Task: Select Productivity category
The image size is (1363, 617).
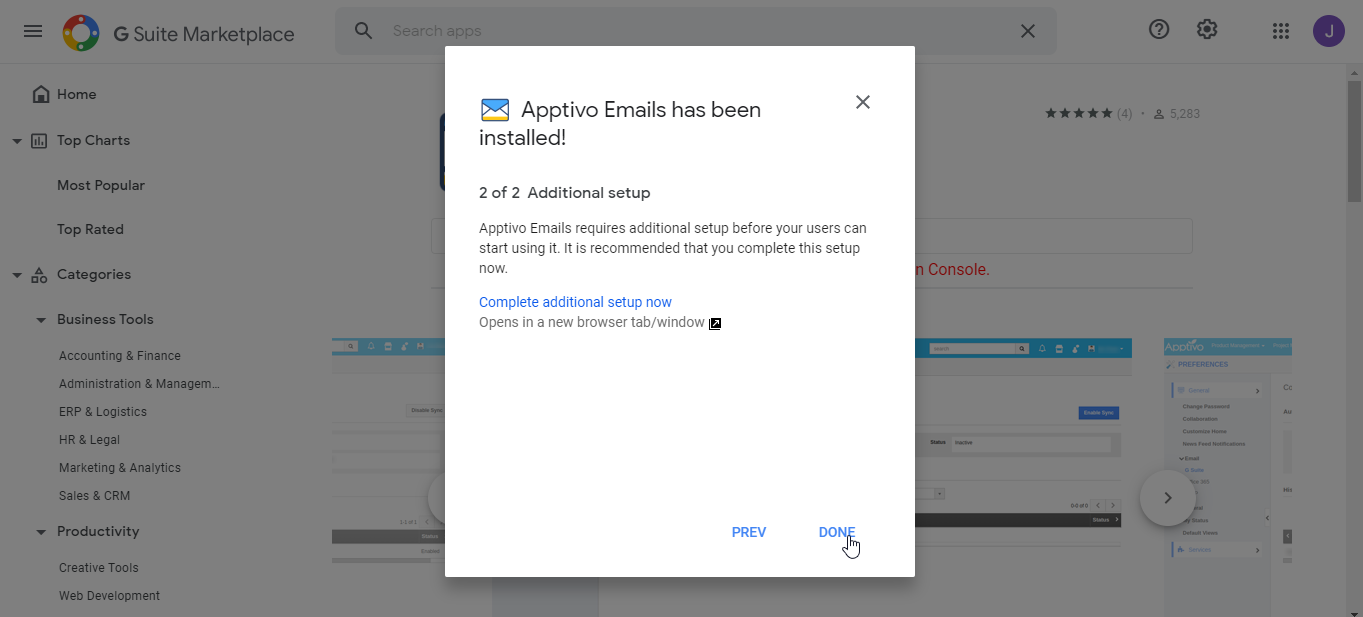Action: [98, 532]
